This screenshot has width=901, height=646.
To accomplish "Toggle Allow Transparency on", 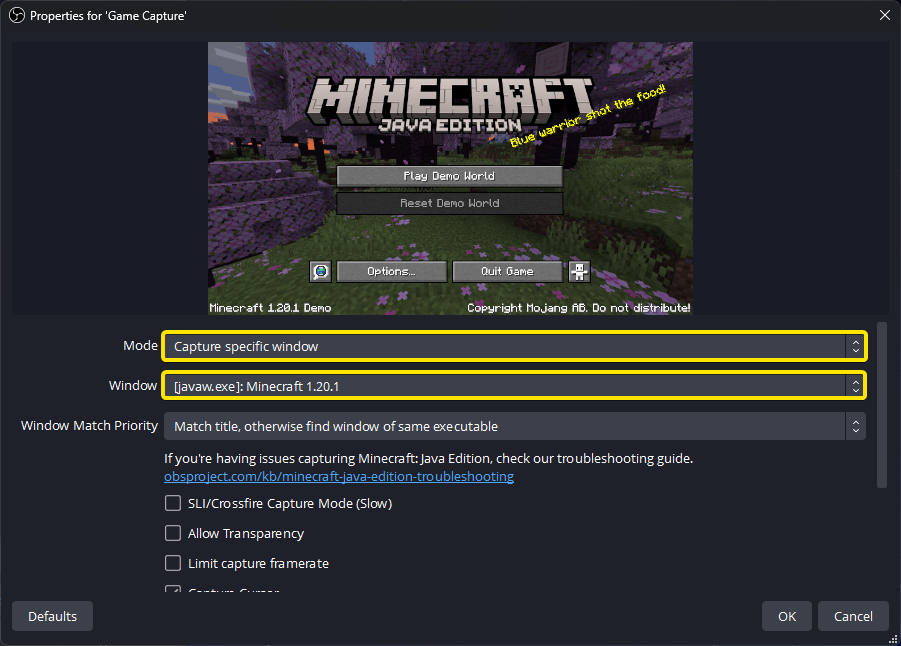I will click(172, 533).
